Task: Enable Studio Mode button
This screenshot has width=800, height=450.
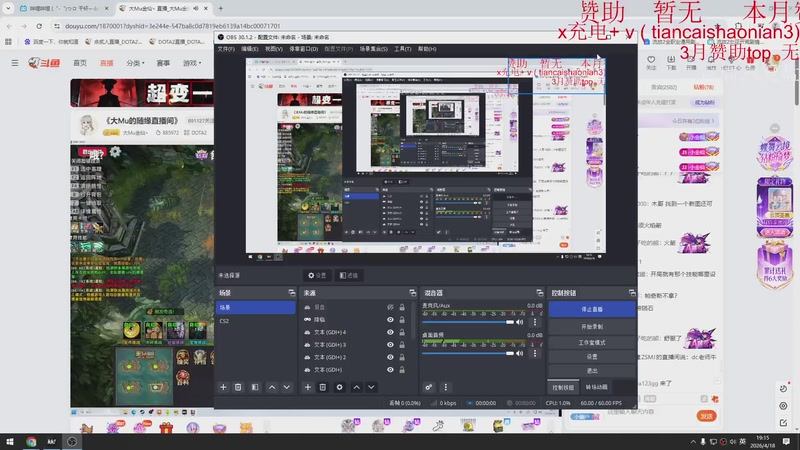Action: pos(592,342)
